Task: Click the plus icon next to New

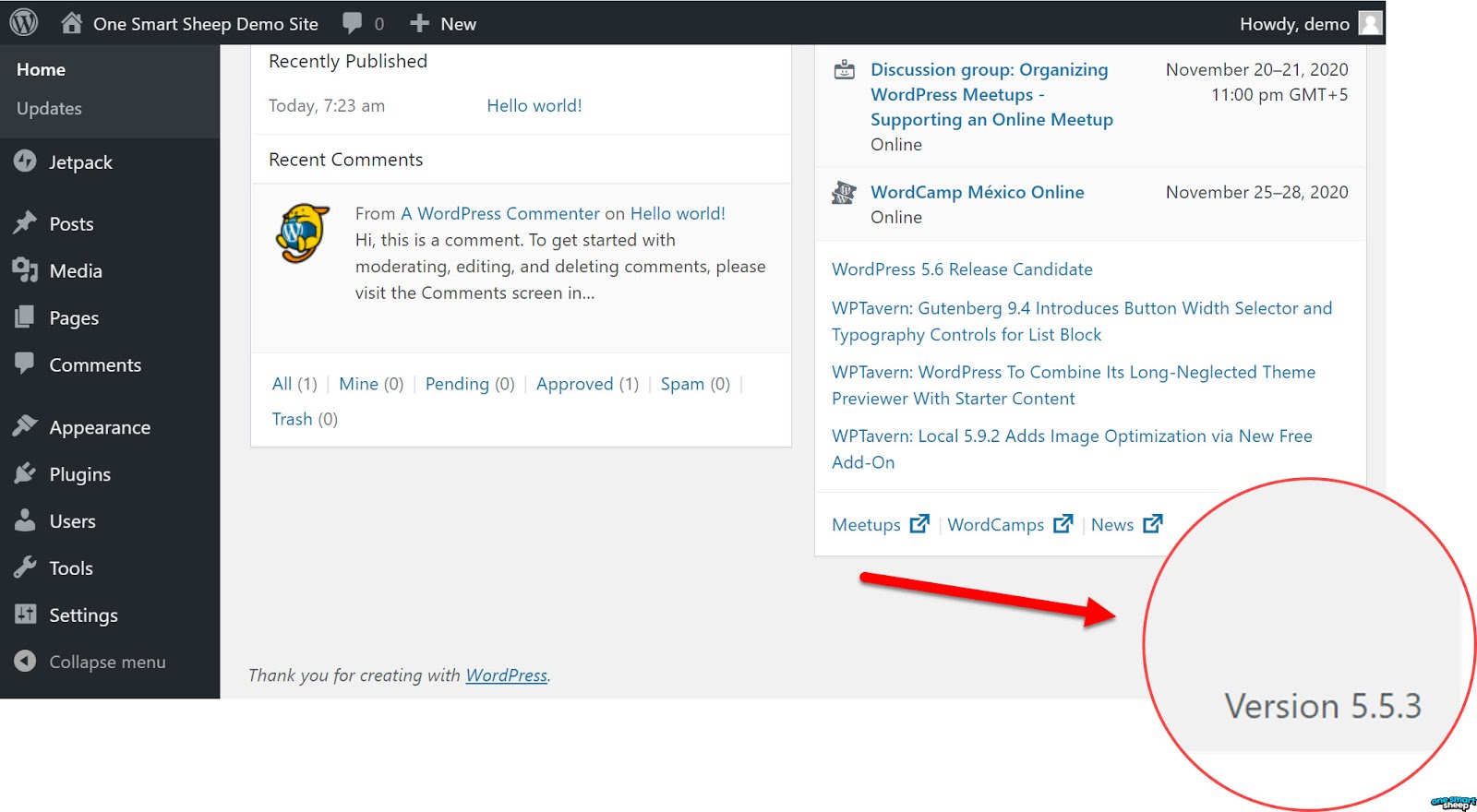Action: [x=420, y=24]
